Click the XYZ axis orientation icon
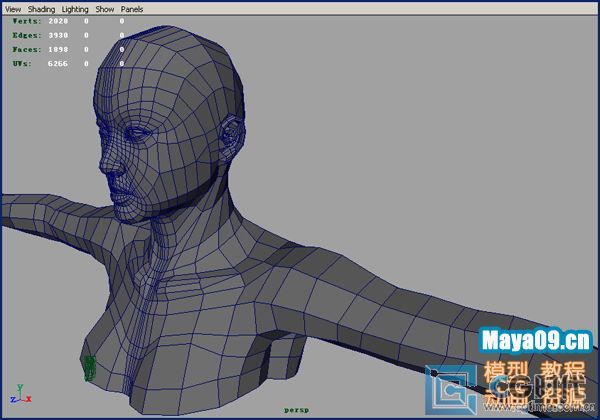 (x=21, y=394)
